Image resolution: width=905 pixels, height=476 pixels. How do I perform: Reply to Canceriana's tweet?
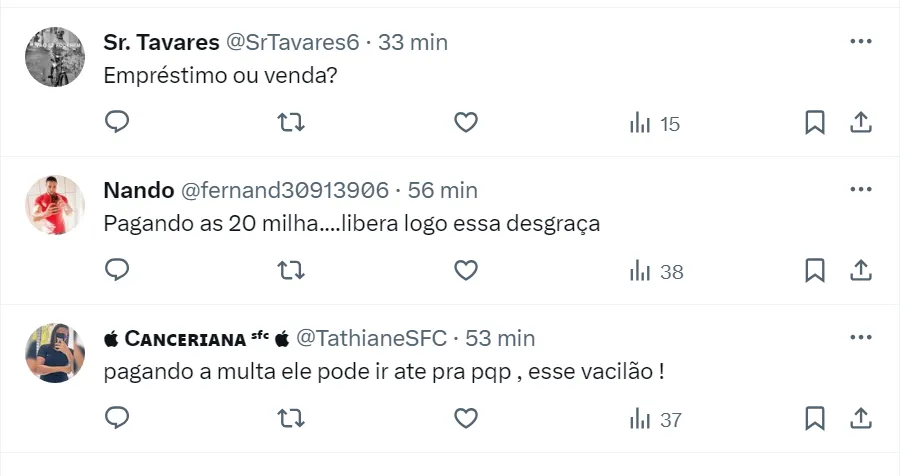118,418
